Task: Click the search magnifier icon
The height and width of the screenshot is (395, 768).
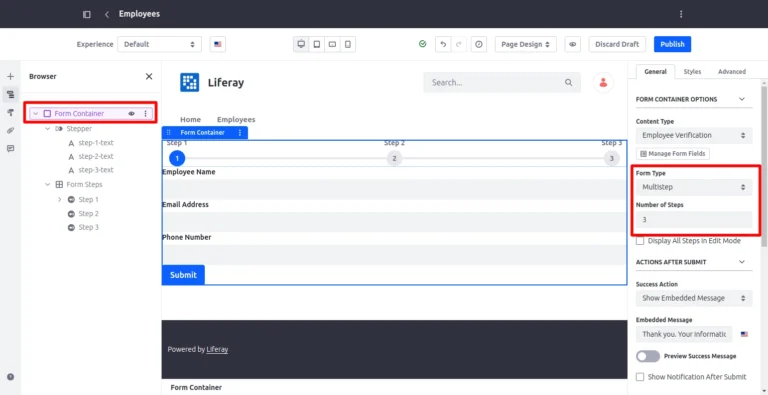Action: point(568,82)
